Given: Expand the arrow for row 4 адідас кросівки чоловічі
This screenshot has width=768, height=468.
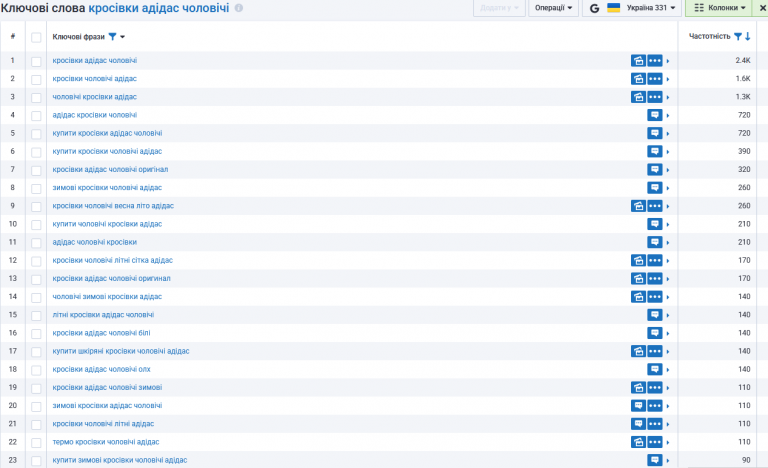Looking at the screenshot, I should pyautogui.click(x=668, y=116).
